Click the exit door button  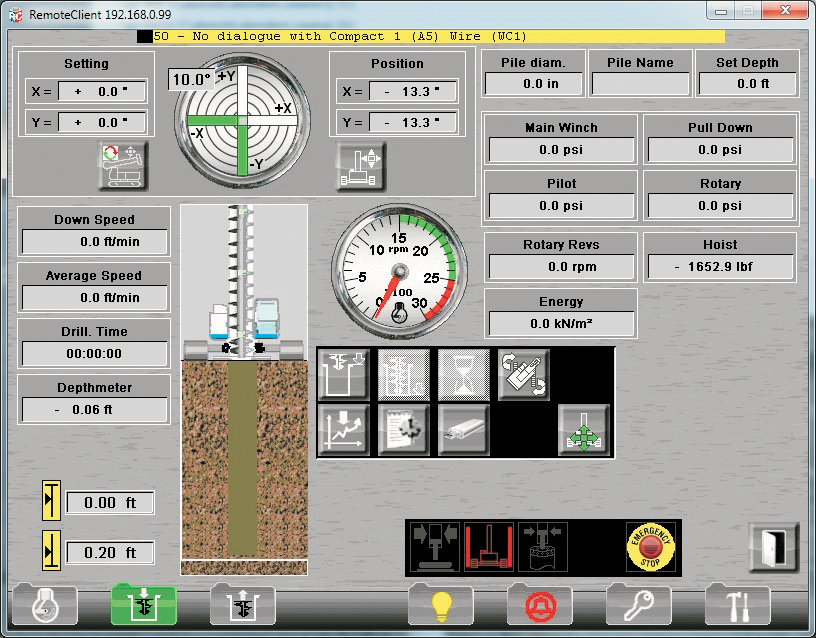[773, 548]
